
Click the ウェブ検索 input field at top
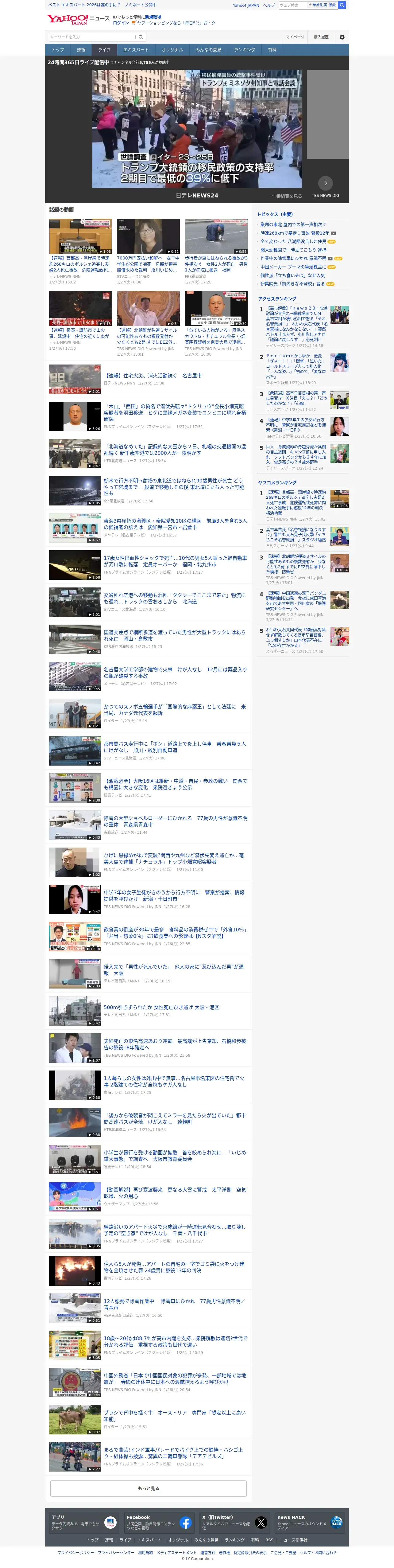click(x=292, y=5)
